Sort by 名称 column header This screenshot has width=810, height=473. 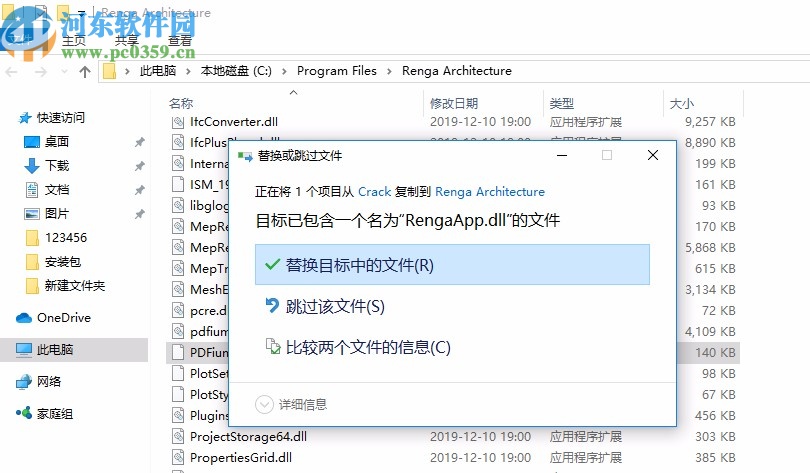pos(181,104)
